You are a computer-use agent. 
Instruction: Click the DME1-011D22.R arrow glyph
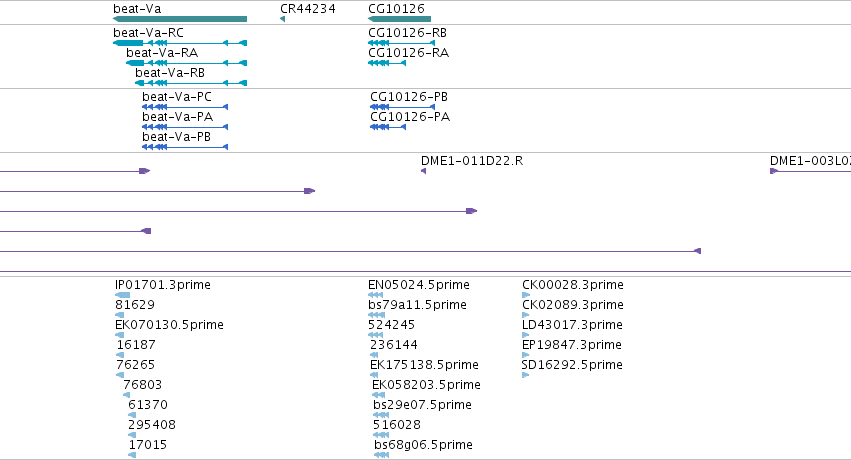pos(423,171)
